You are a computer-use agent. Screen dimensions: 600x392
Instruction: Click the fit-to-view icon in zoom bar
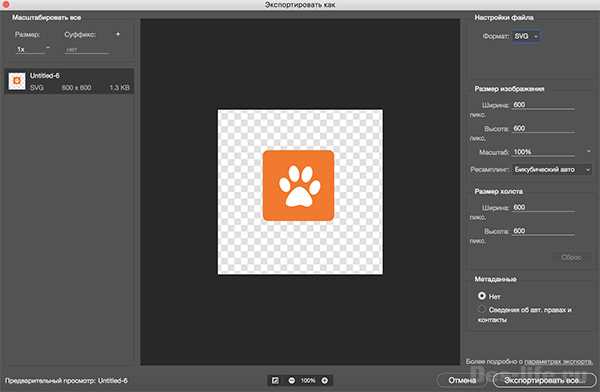[x=275, y=381]
